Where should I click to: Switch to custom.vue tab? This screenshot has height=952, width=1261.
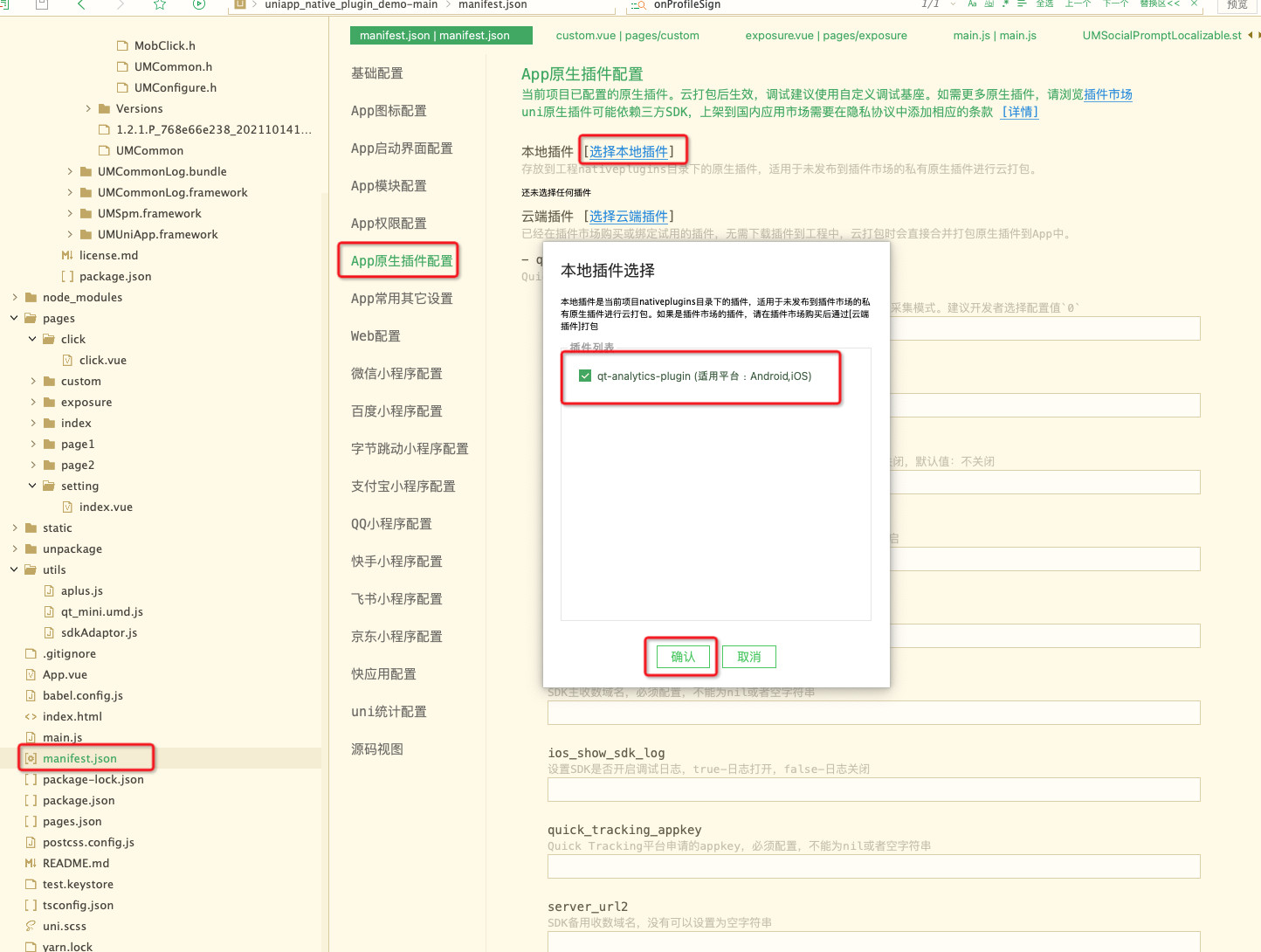627,35
